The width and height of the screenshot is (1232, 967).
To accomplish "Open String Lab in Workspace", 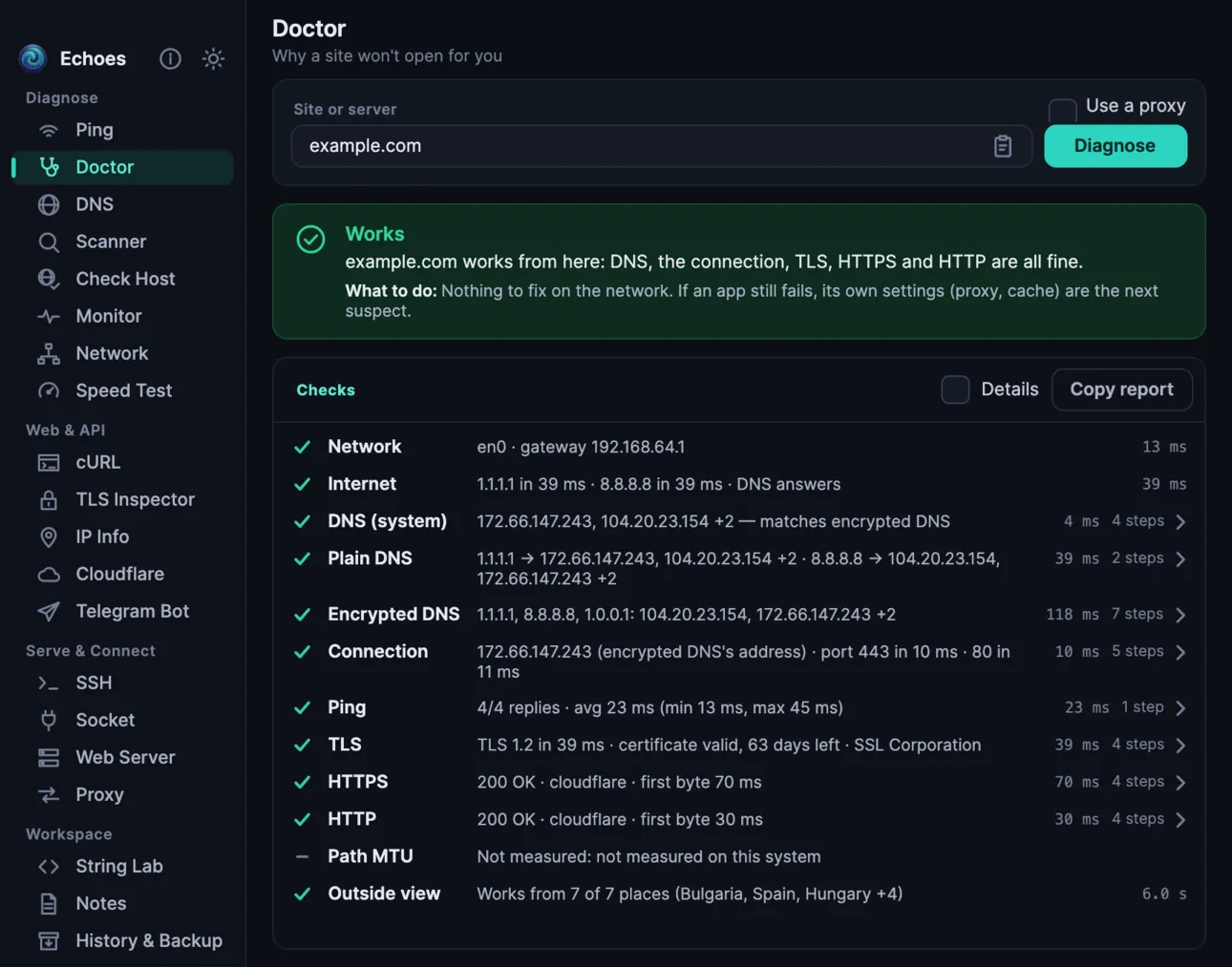I will tap(122, 866).
